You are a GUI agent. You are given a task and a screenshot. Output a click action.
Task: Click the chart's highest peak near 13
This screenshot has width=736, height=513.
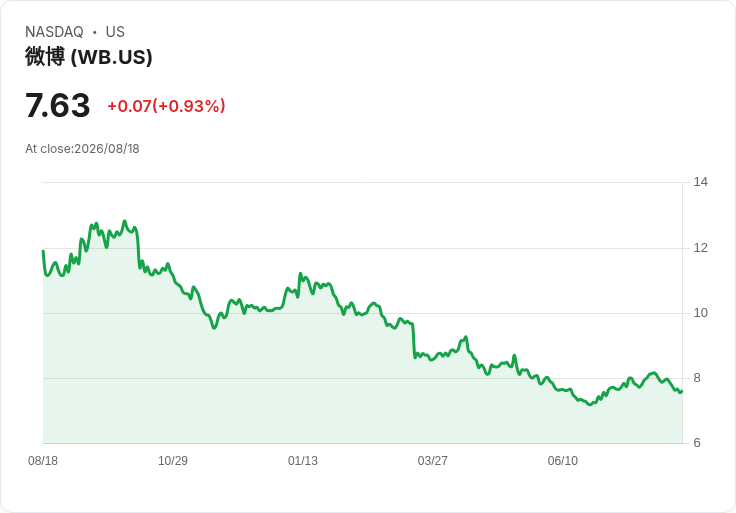click(x=124, y=221)
